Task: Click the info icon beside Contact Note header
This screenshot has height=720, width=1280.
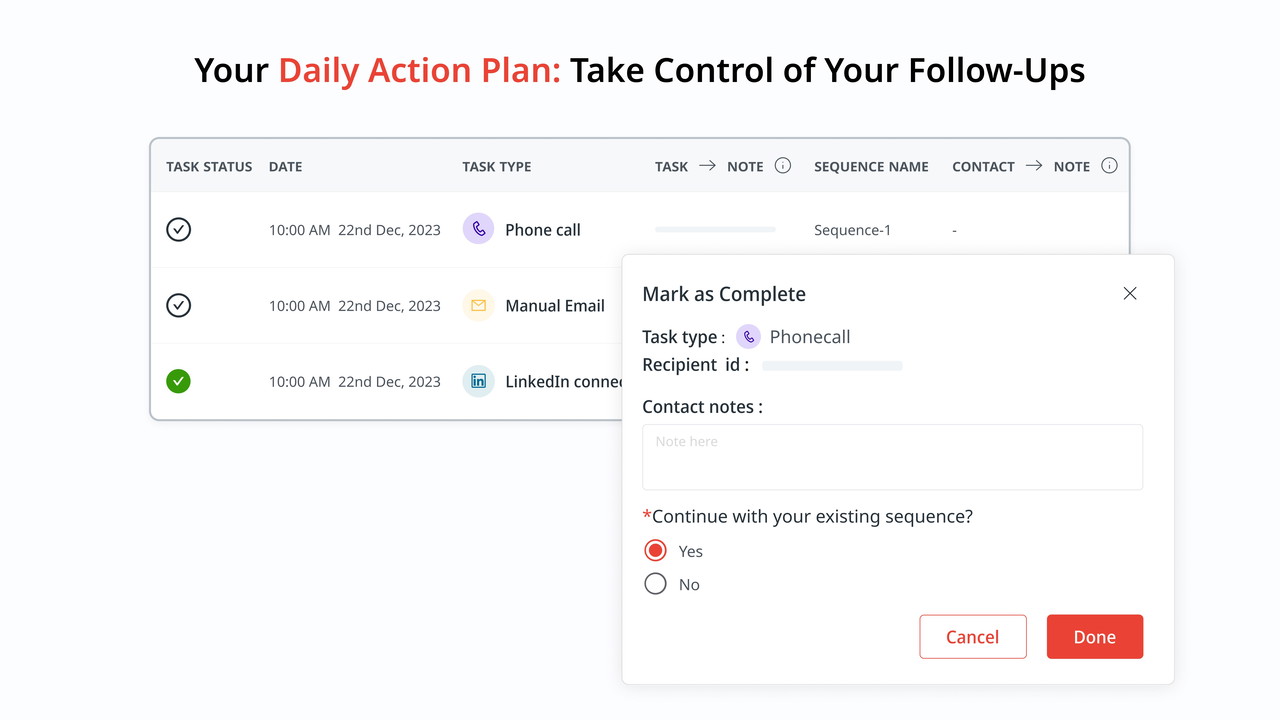Action: pos(1109,166)
